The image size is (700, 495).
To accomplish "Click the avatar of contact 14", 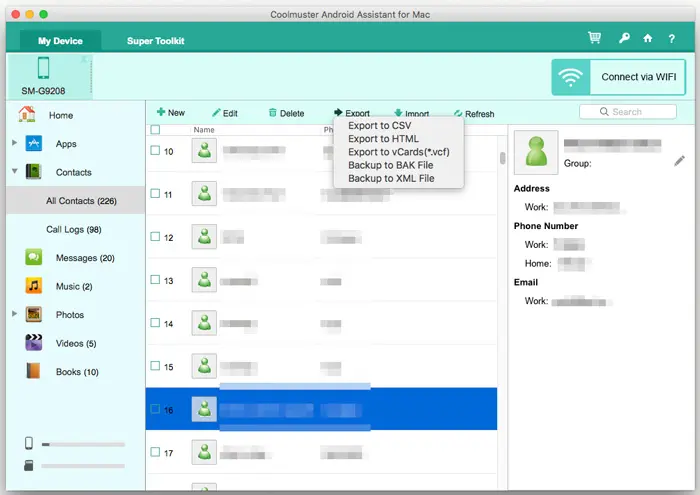I will (204, 323).
